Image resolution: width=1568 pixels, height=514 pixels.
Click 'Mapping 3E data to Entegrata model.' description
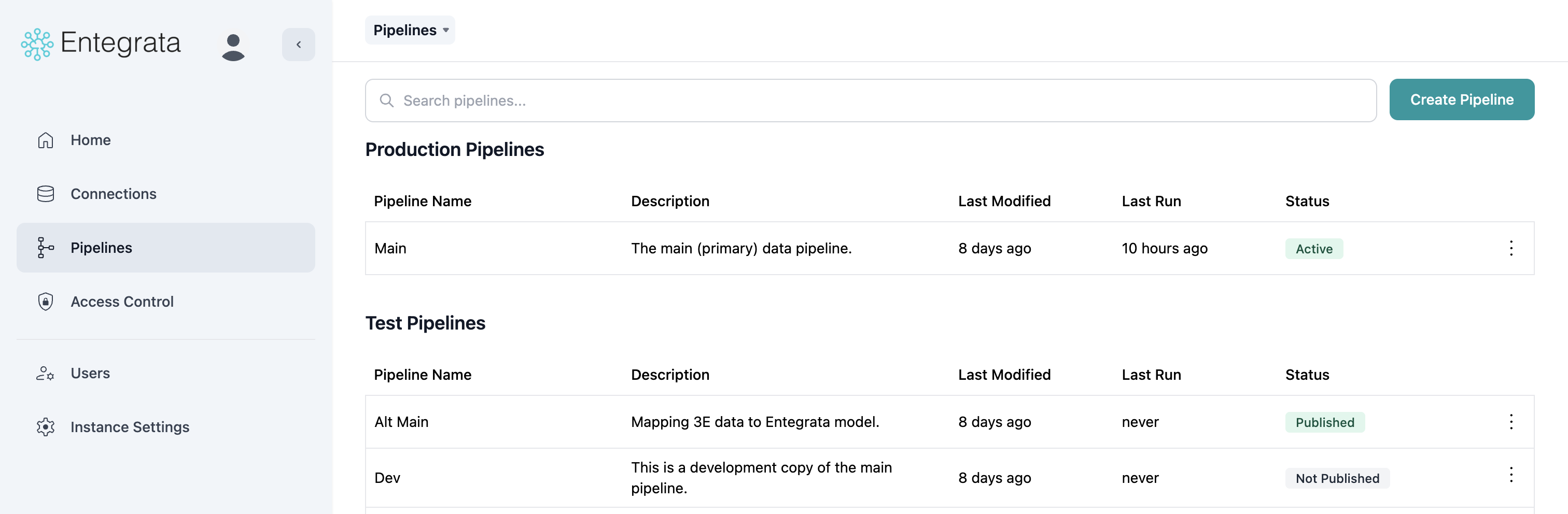755,422
